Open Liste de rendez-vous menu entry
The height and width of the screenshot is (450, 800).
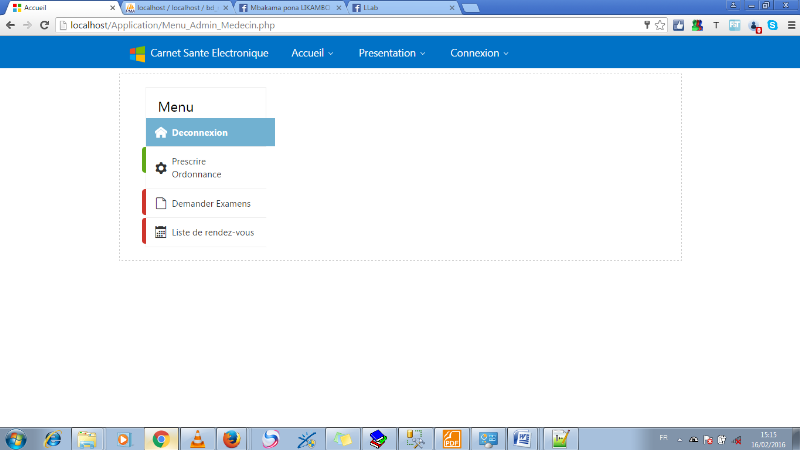point(206,232)
